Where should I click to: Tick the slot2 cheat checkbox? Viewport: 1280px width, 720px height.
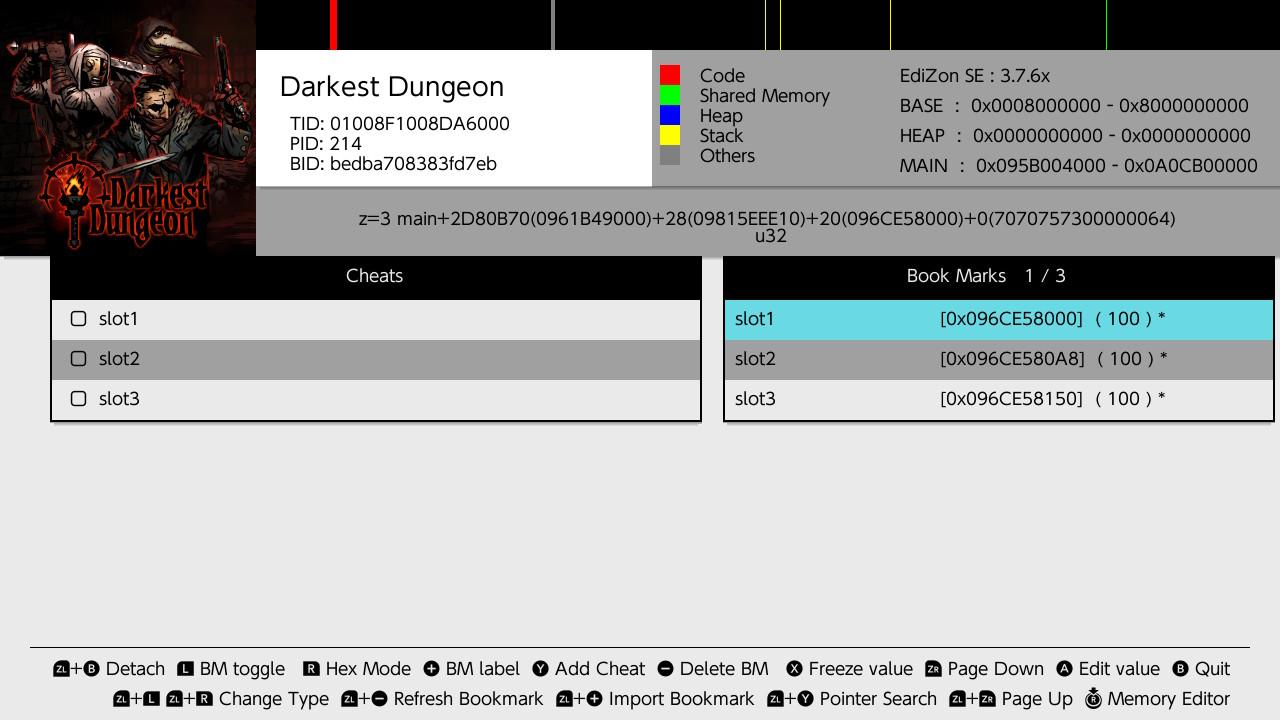click(x=79, y=359)
